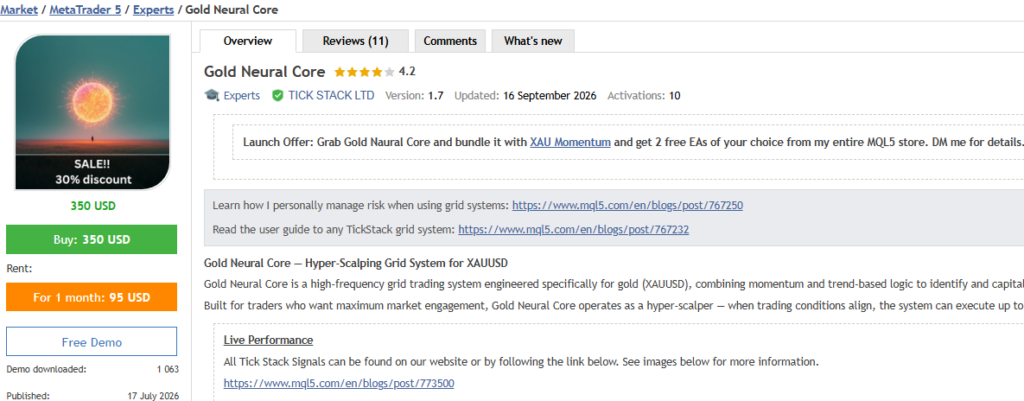Click the green 350 USD price text
This screenshot has height=401, width=1024.
coord(92,206)
